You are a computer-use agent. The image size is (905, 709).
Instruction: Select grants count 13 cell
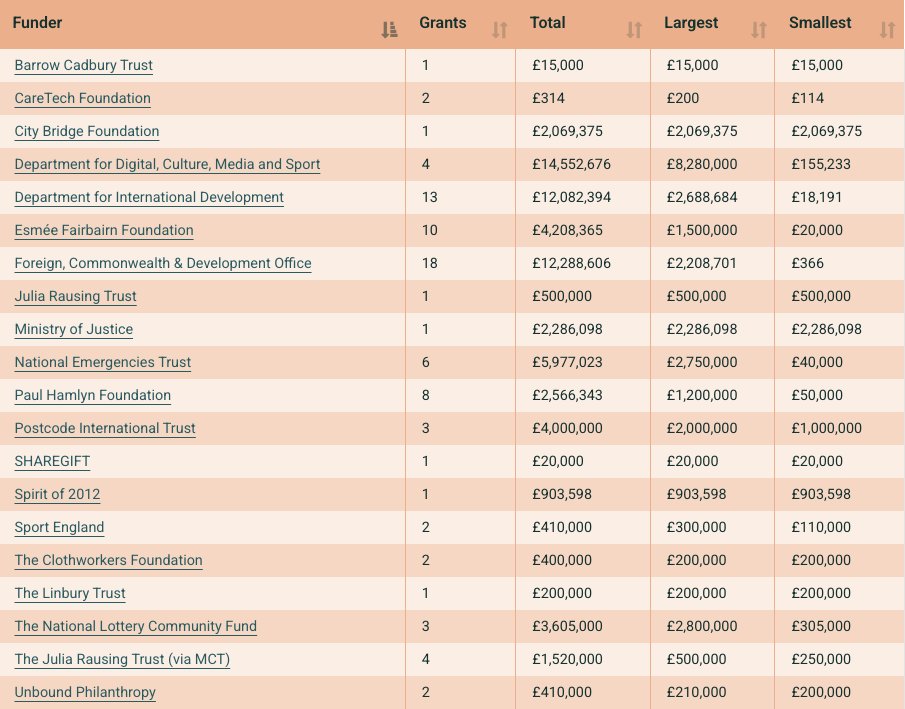(461, 197)
